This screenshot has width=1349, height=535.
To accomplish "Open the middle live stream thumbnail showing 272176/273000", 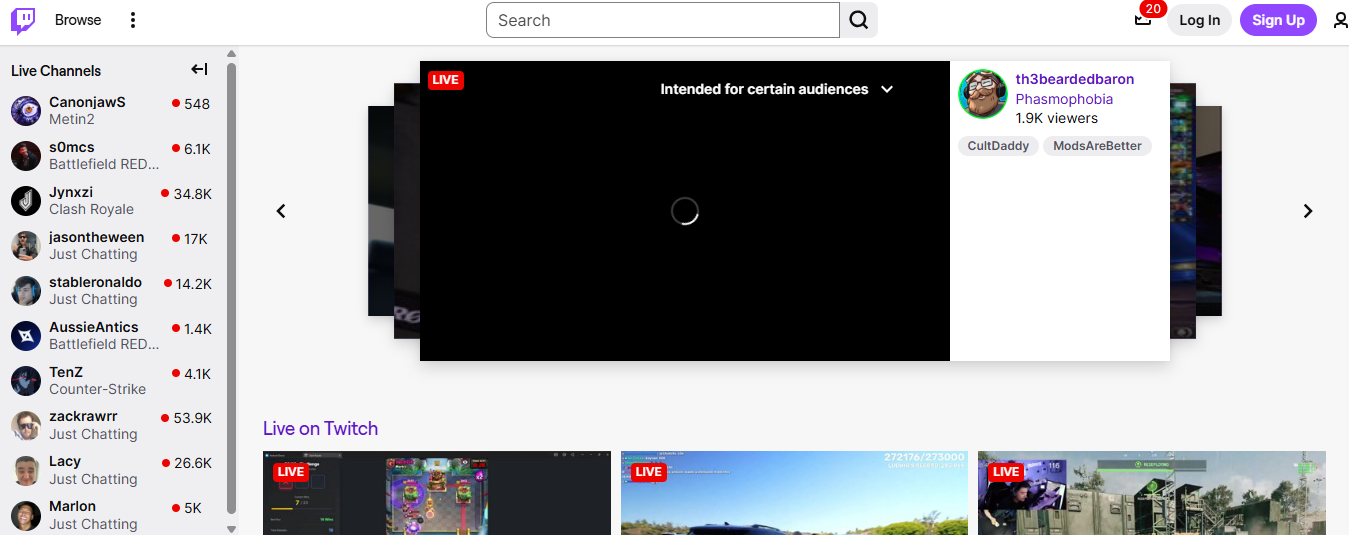I will [x=794, y=493].
